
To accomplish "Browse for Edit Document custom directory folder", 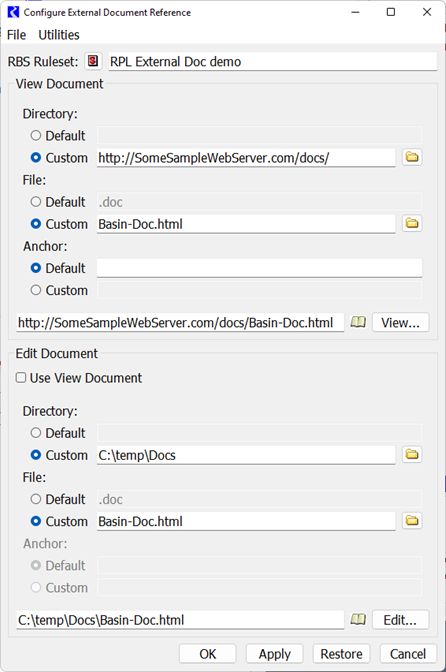I will click(412, 454).
